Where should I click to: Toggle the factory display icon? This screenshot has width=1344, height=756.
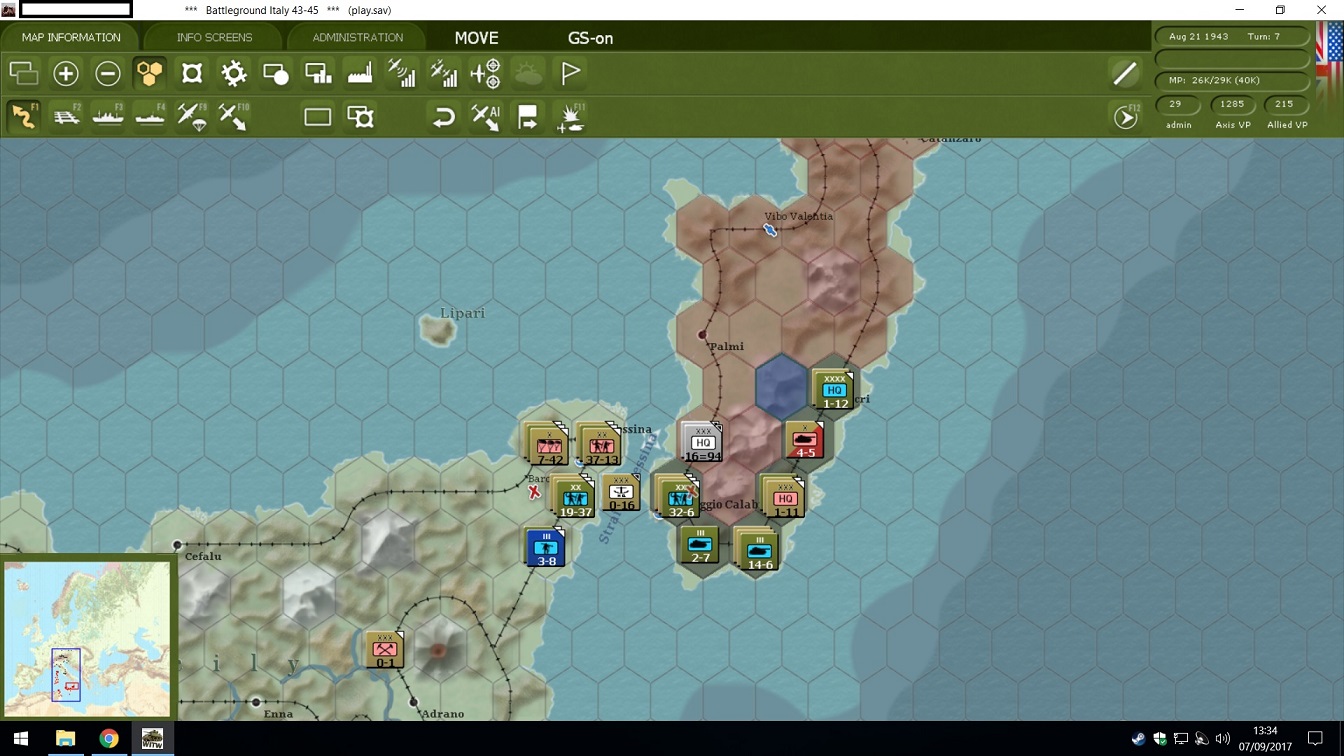(360, 73)
